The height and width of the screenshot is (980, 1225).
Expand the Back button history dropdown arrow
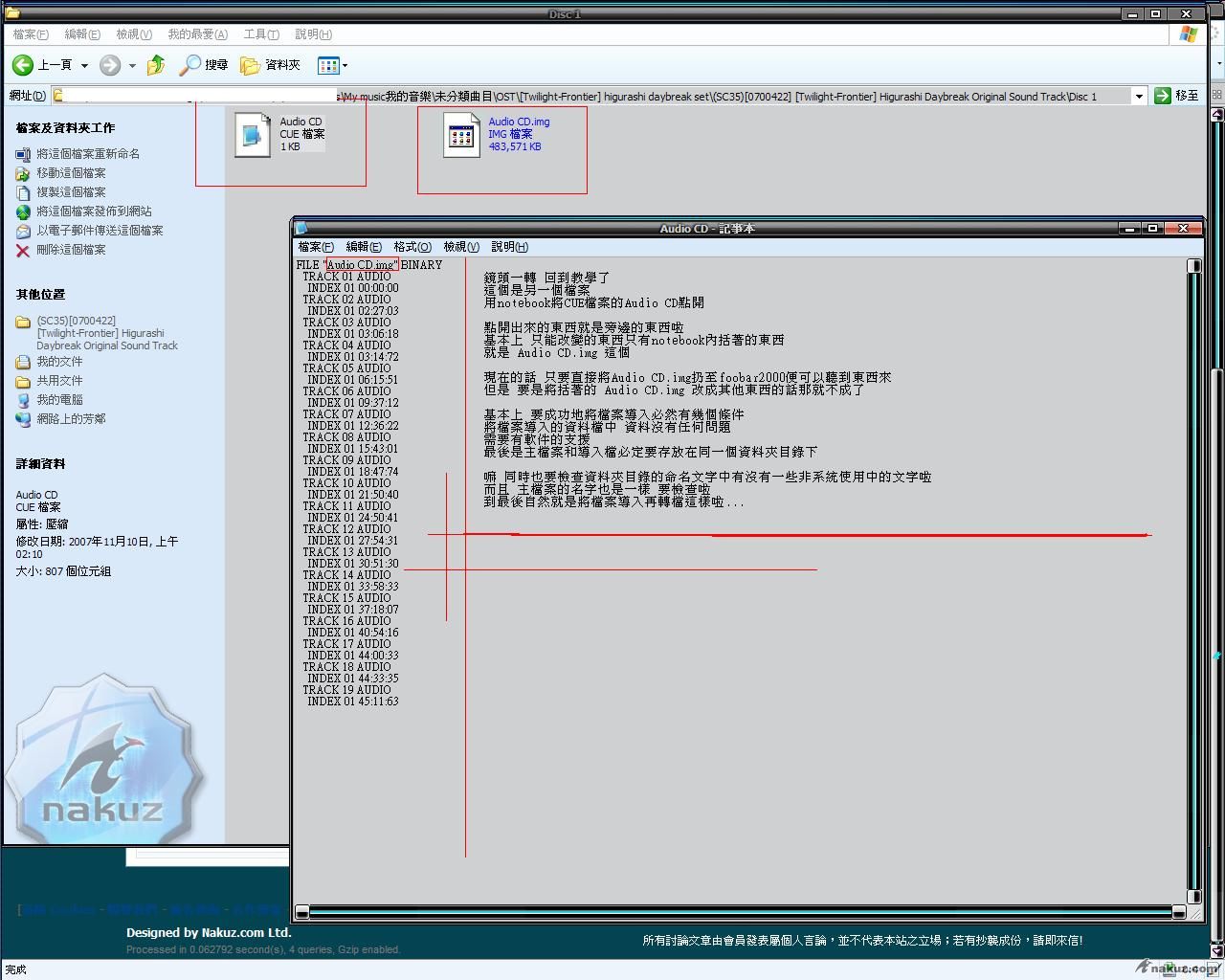click(x=84, y=66)
